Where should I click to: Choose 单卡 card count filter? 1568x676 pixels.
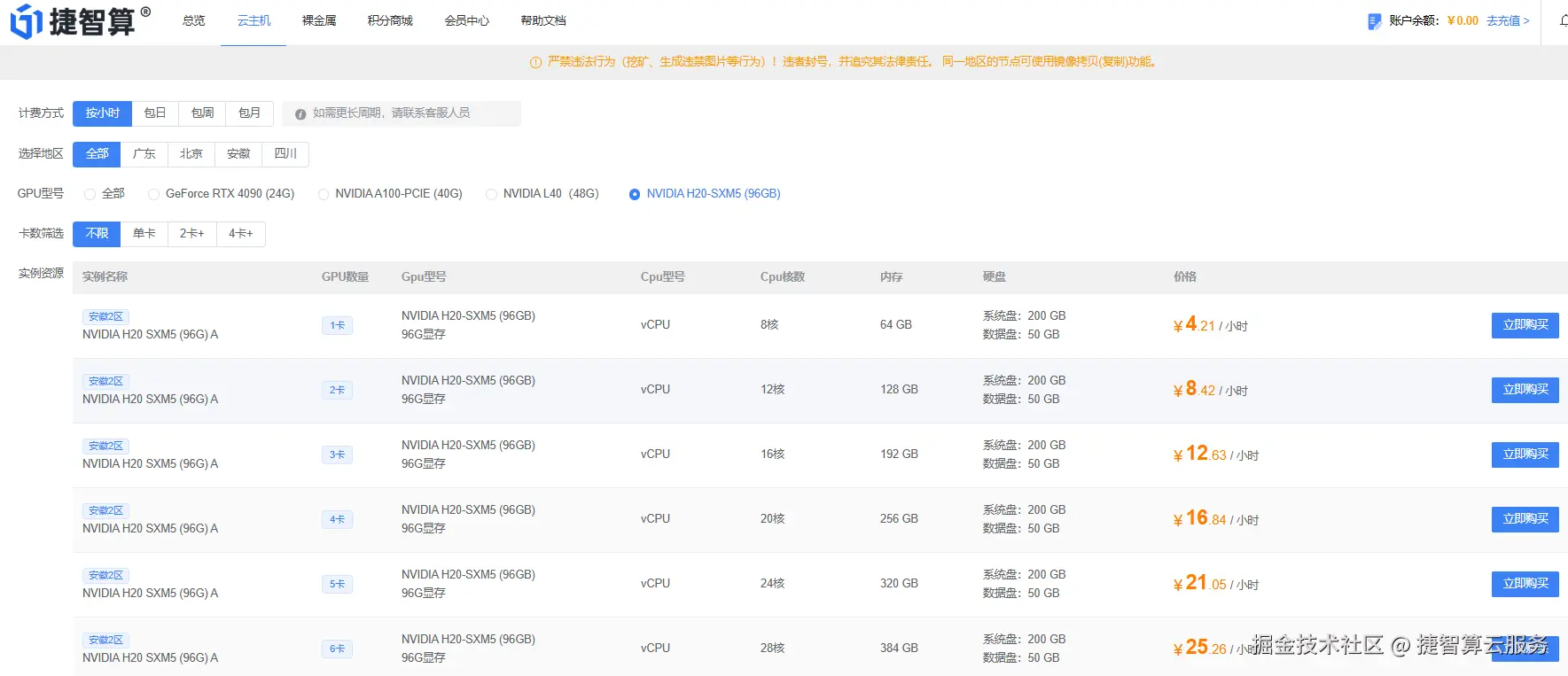pyautogui.click(x=144, y=234)
